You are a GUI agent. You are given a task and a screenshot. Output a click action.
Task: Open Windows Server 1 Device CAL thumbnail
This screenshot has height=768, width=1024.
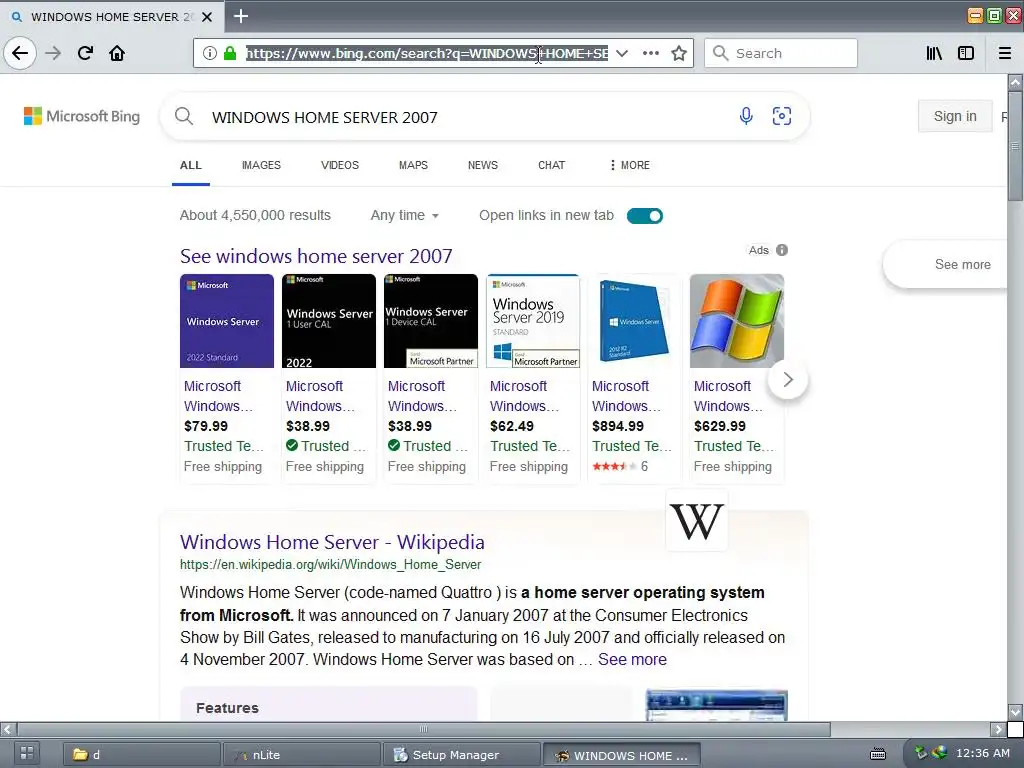click(430, 321)
